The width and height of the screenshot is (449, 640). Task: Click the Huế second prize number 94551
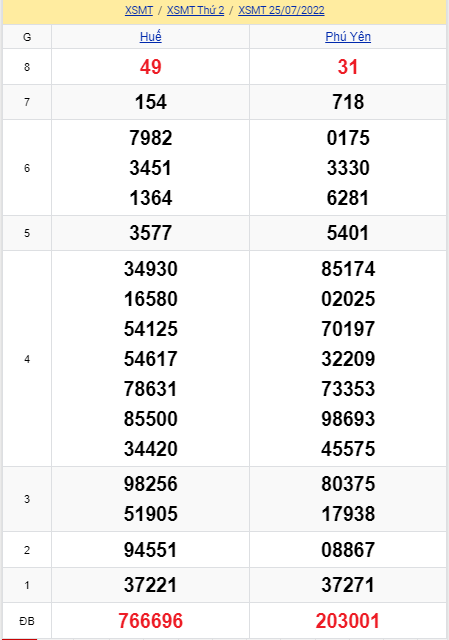[151, 550]
